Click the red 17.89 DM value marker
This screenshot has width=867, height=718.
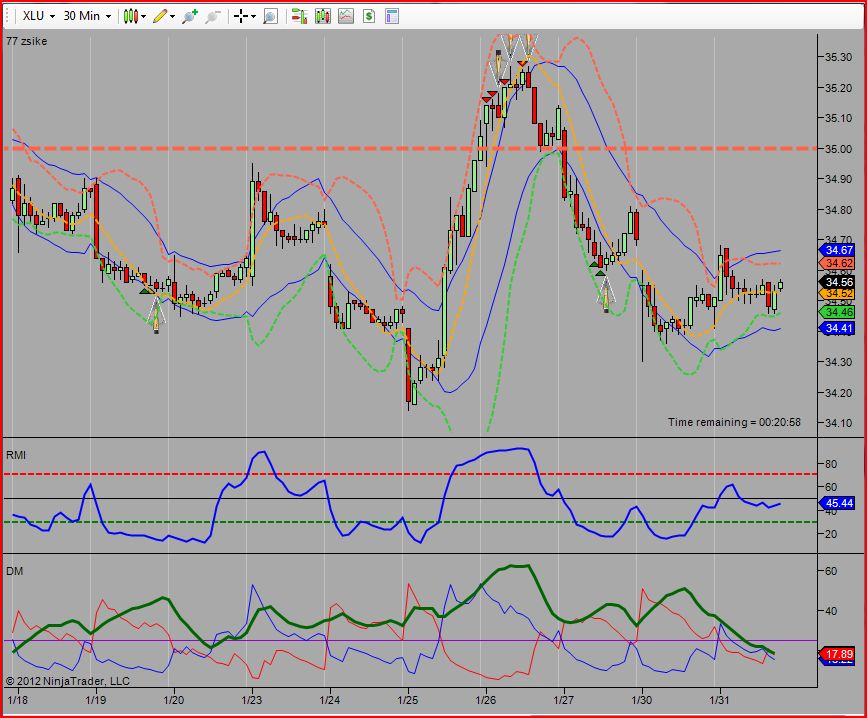coord(837,654)
